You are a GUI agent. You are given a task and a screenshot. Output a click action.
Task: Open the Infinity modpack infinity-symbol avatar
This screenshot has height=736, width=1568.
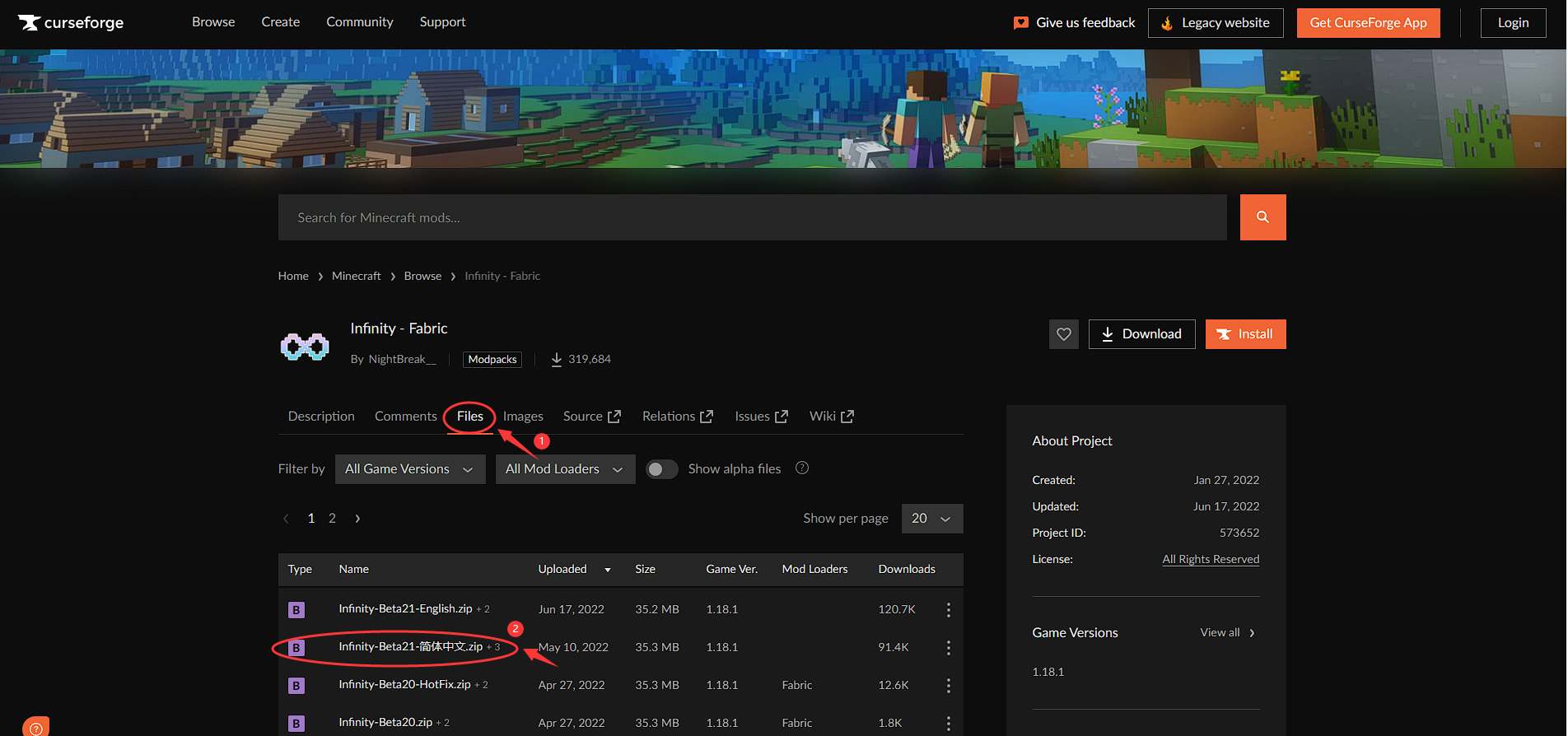click(305, 347)
